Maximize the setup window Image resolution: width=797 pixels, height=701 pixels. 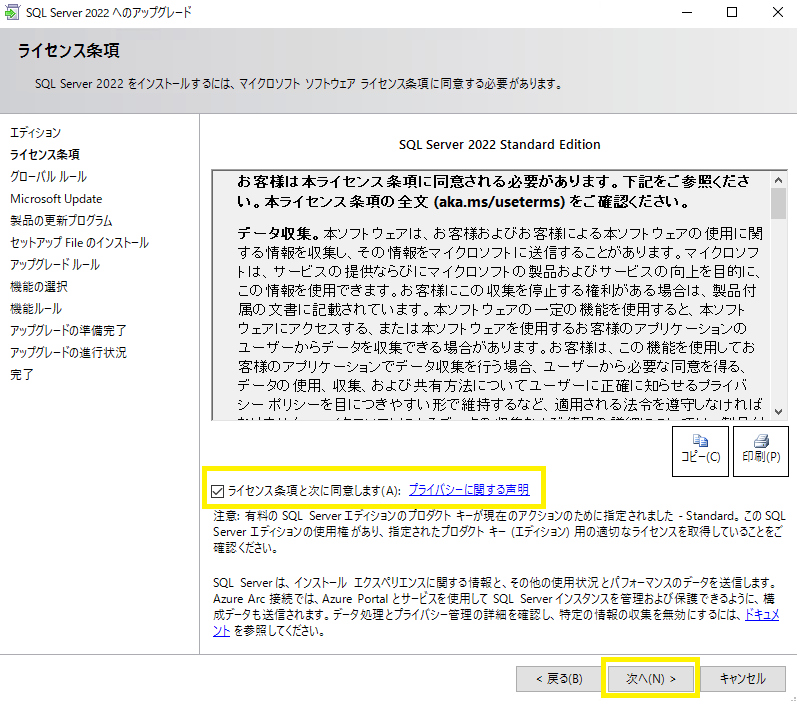tap(732, 12)
